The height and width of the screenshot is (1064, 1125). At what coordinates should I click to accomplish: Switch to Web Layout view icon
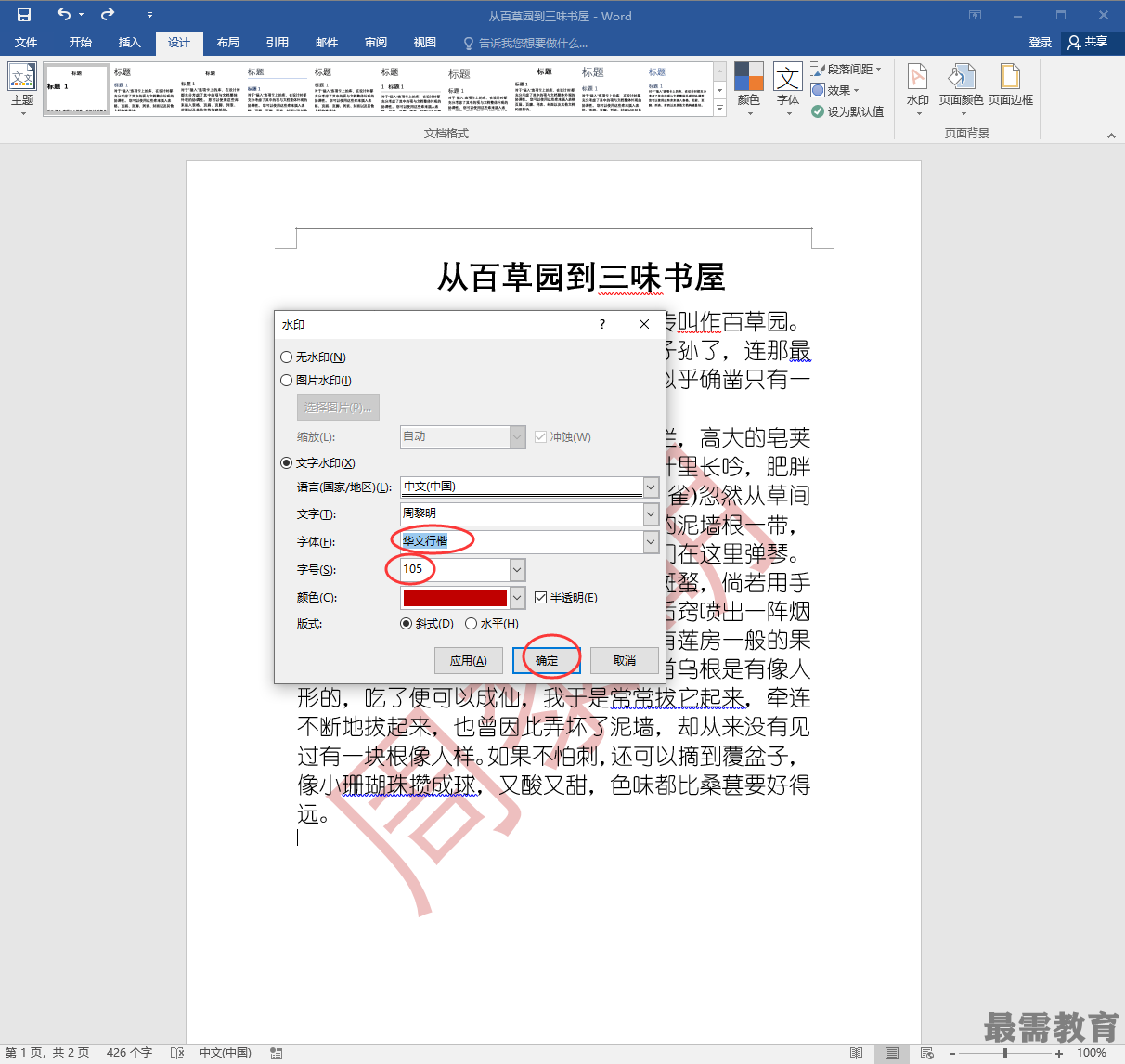point(926,1053)
